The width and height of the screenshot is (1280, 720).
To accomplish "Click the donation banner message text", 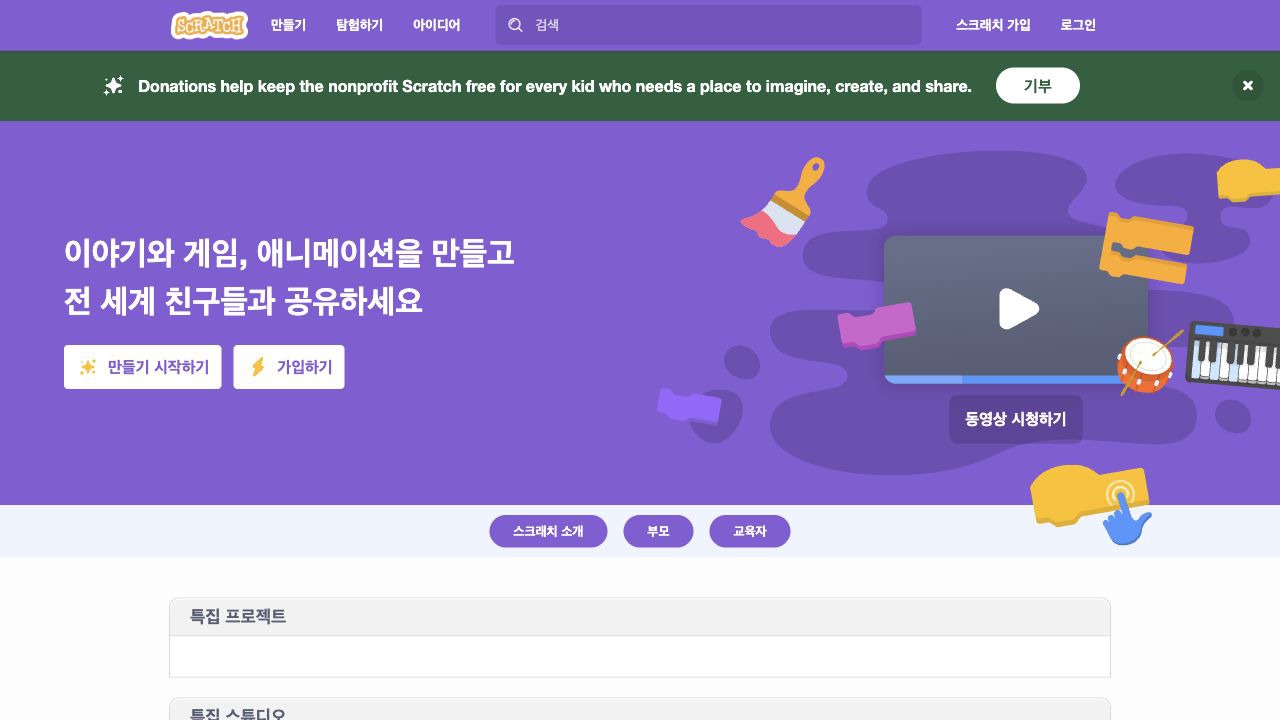I will [555, 86].
